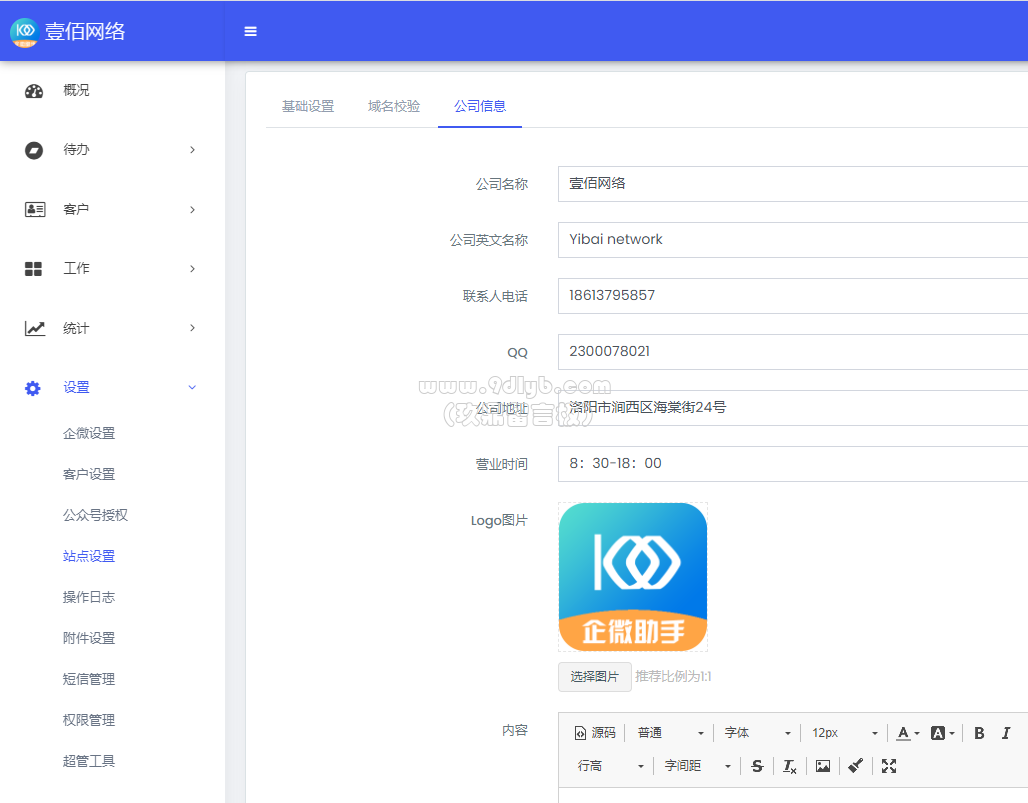Expand the 客户 menu chevron
Viewport: 1028px width, 803px height.
(192, 210)
